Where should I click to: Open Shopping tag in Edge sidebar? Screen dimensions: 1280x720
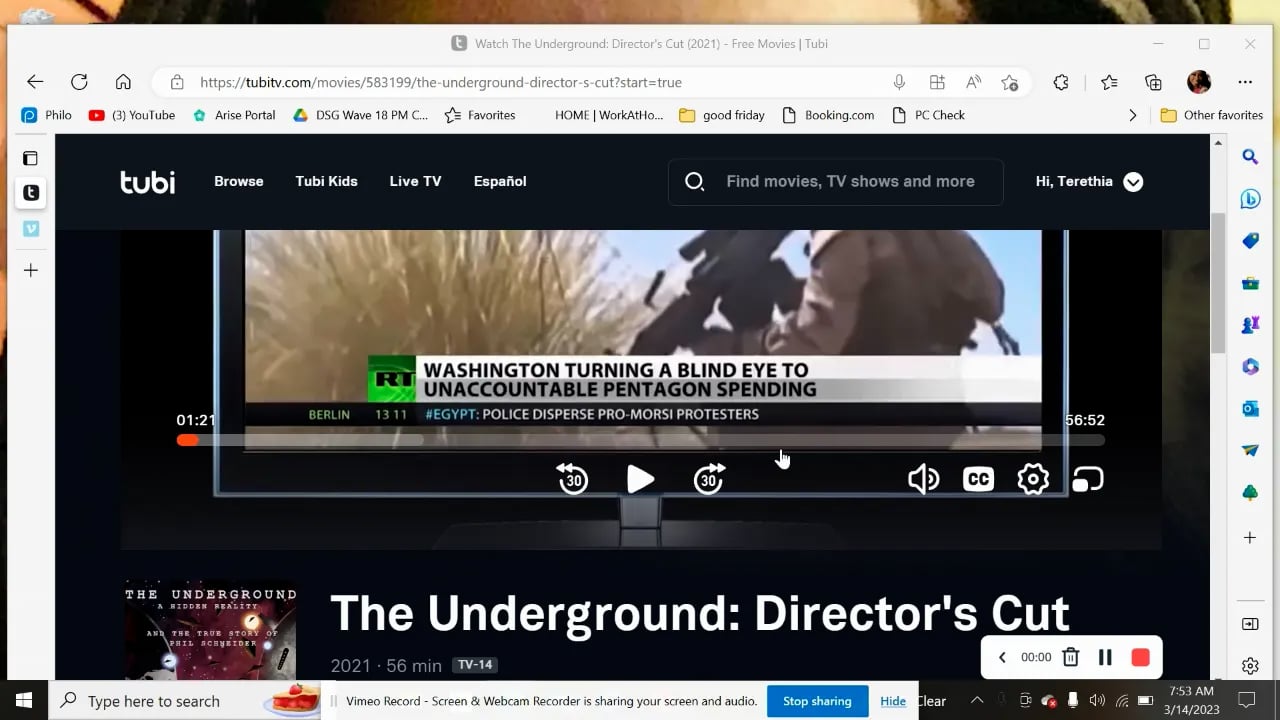pos(1250,241)
